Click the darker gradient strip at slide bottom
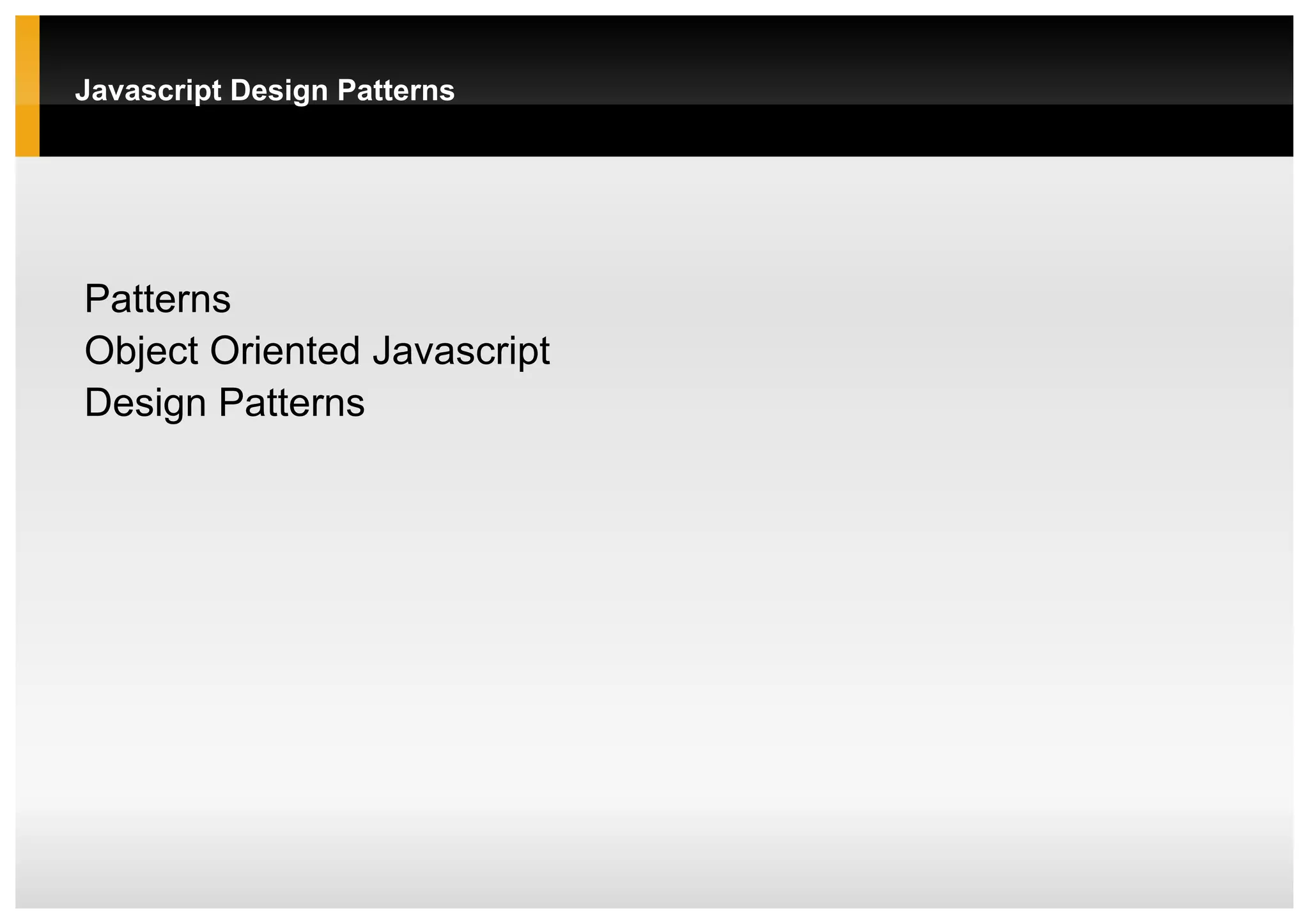Viewport: 1309px width, 924px height. [x=639, y=882]
